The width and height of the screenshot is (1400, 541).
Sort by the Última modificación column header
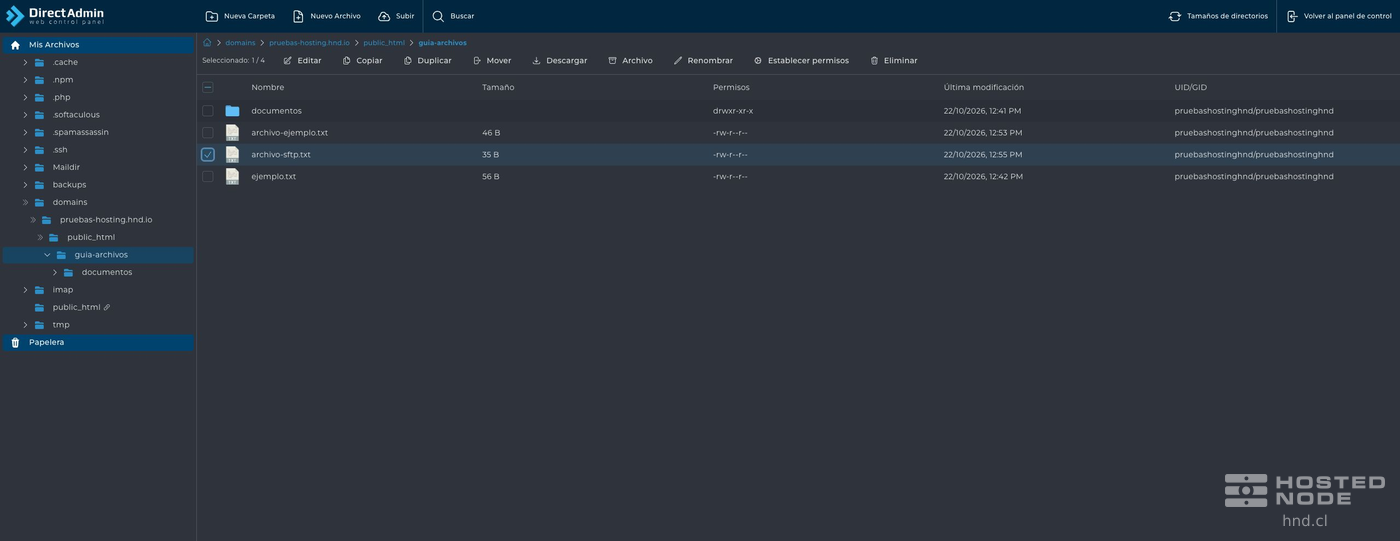(x=984, y=88)
